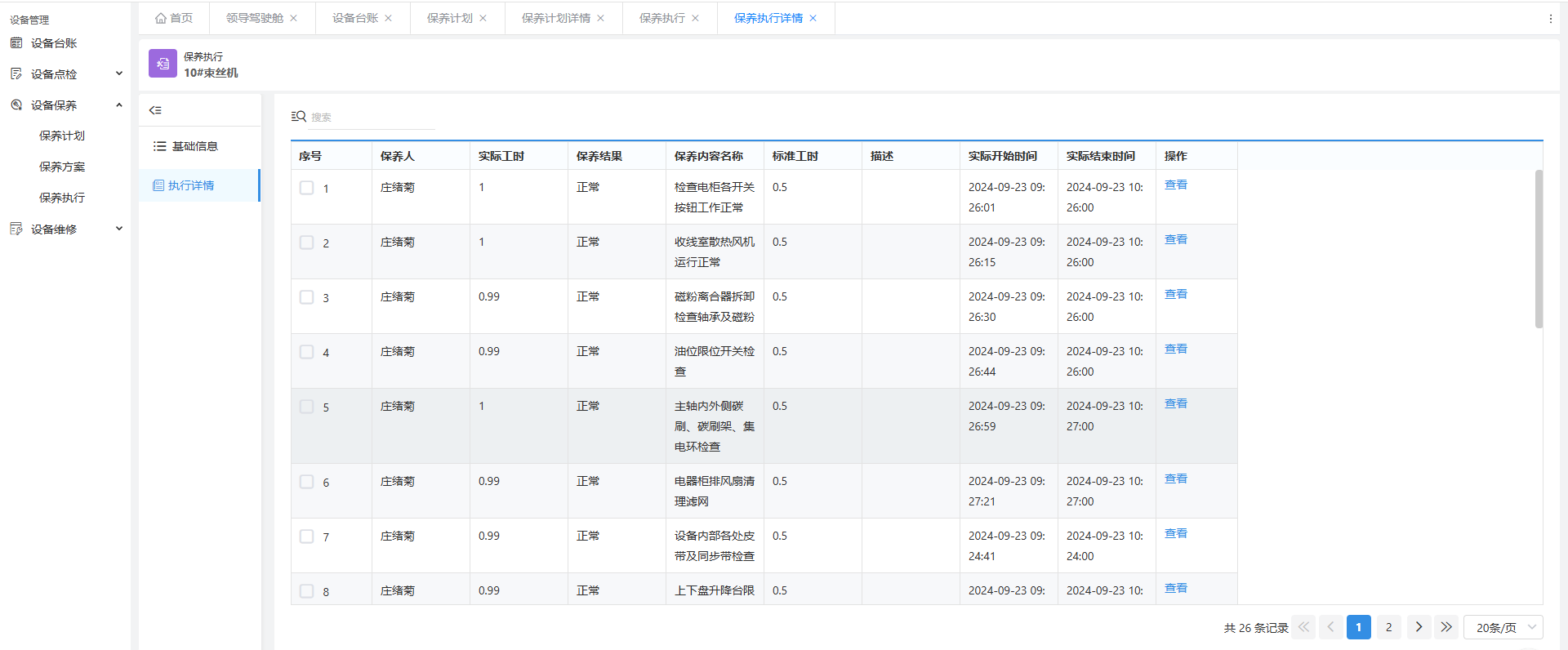Image resolution: width=1568 pixels, height=650 pixels.
Task: Open the three-dot more menu at top right
Action: coord(1551,18)
